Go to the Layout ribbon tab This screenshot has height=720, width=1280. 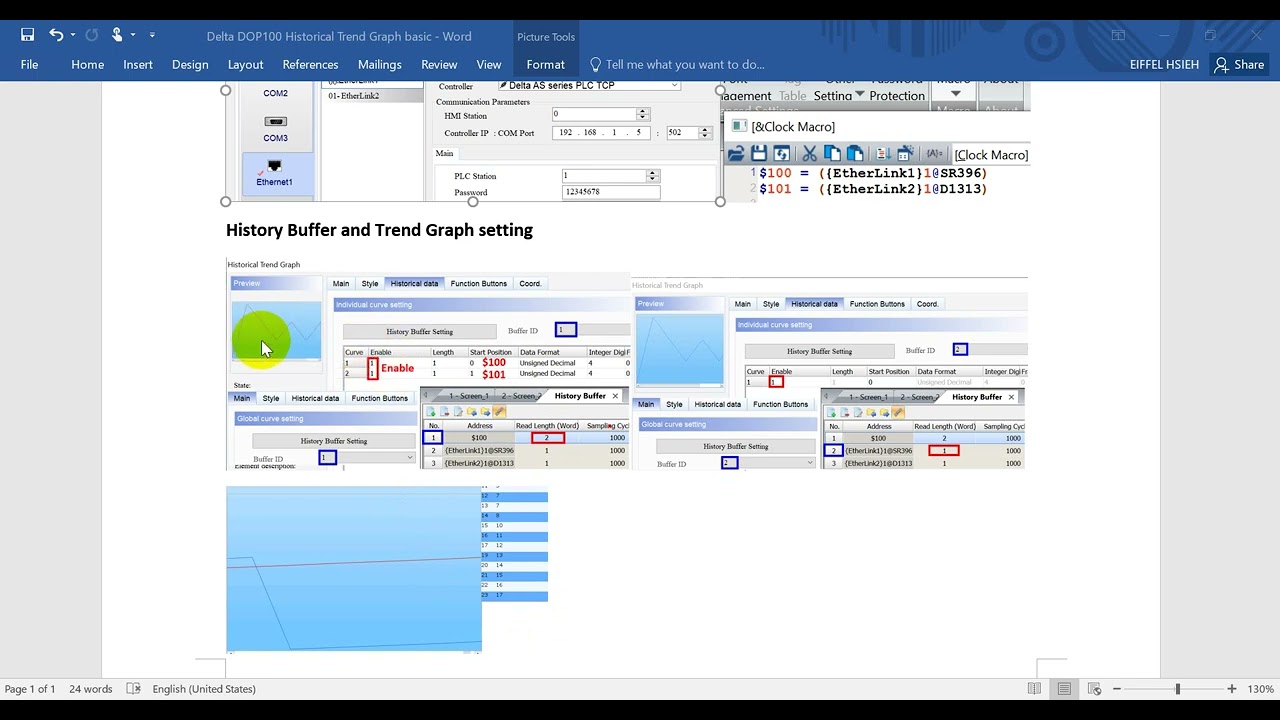coord(245,64)
